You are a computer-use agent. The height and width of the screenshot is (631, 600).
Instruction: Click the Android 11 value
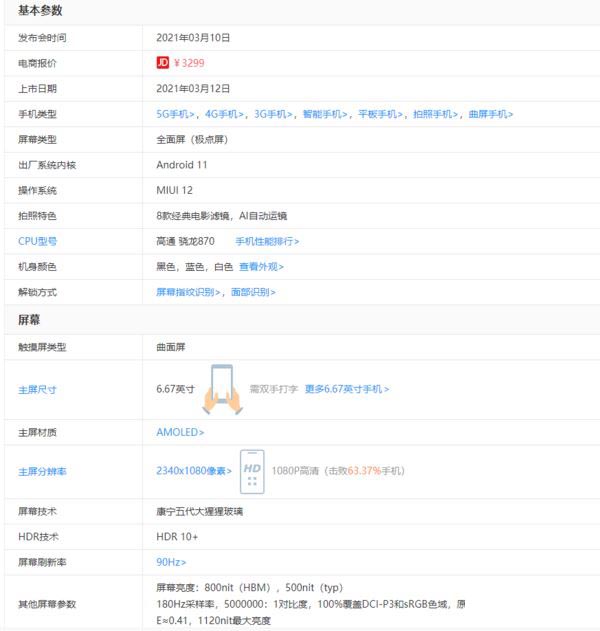pos(182,165)
